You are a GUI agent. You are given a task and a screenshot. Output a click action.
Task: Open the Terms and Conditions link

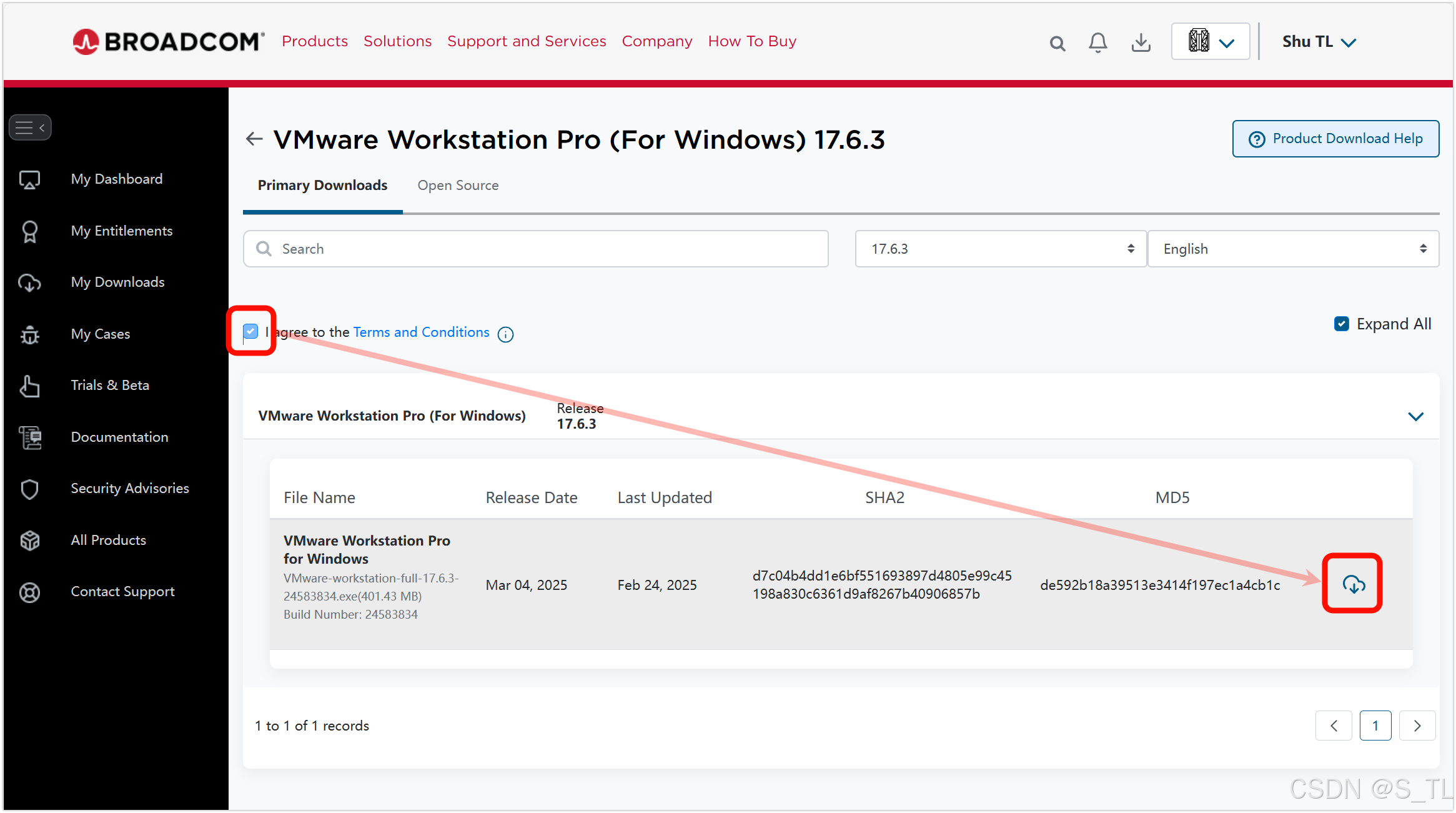point(421,332)
